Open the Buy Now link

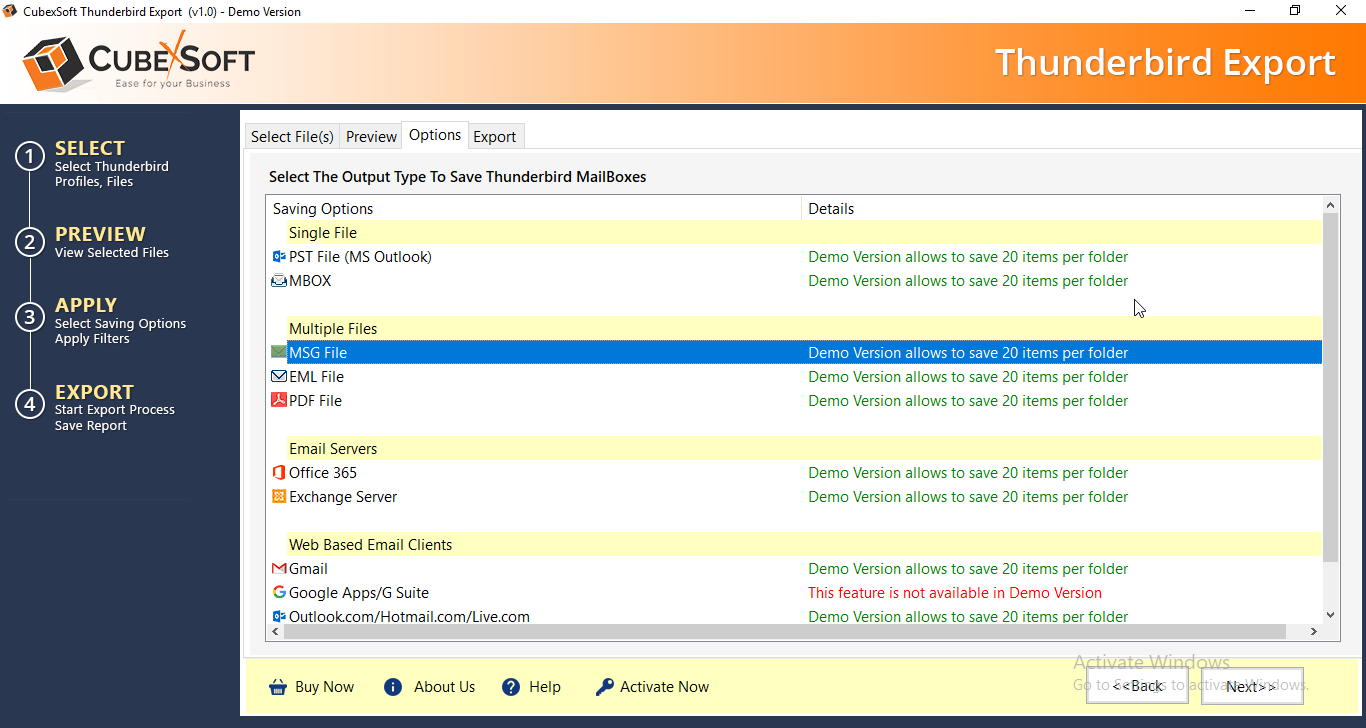[x=324, y=687]
